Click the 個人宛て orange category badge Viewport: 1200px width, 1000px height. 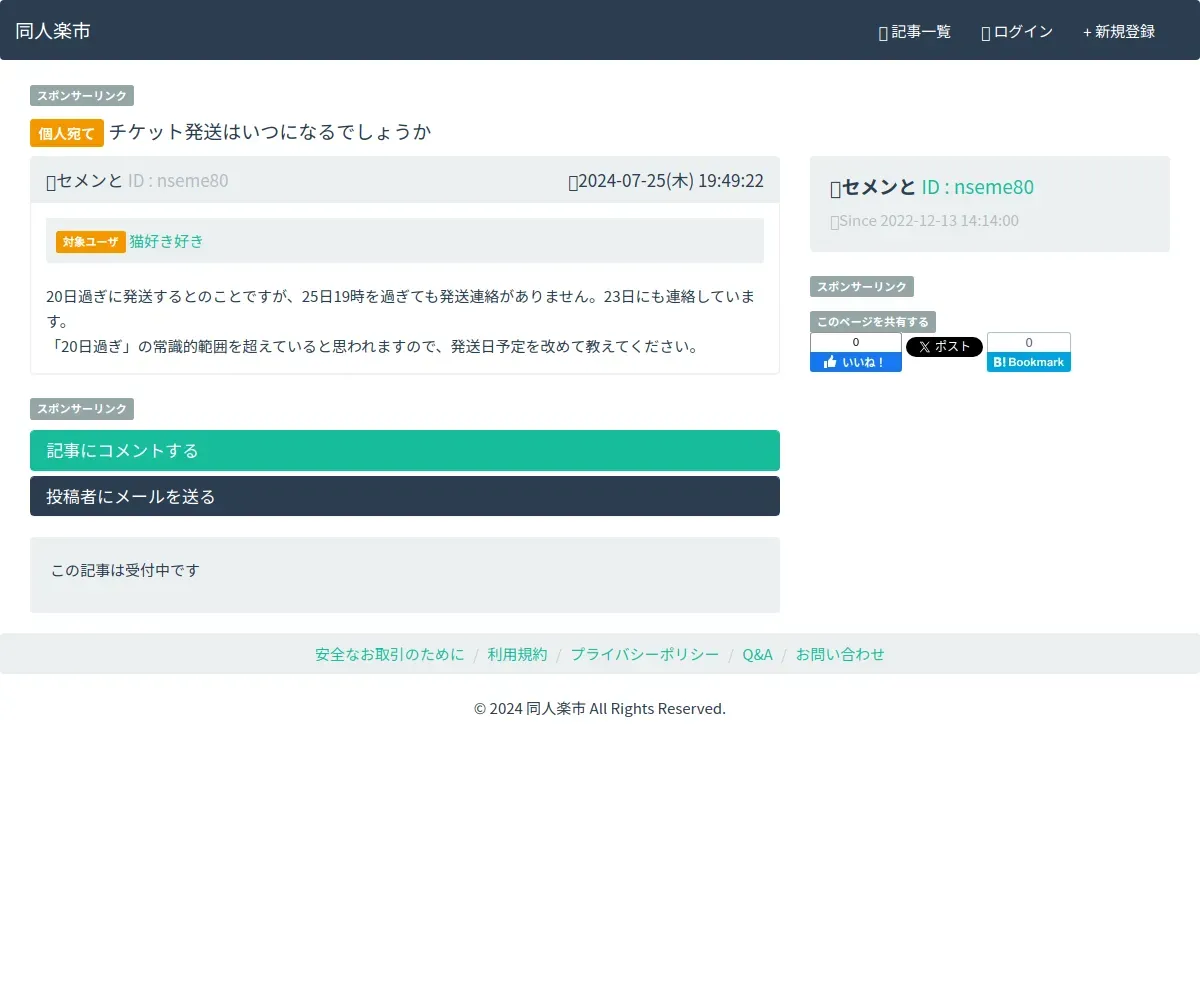pos(67,133)
